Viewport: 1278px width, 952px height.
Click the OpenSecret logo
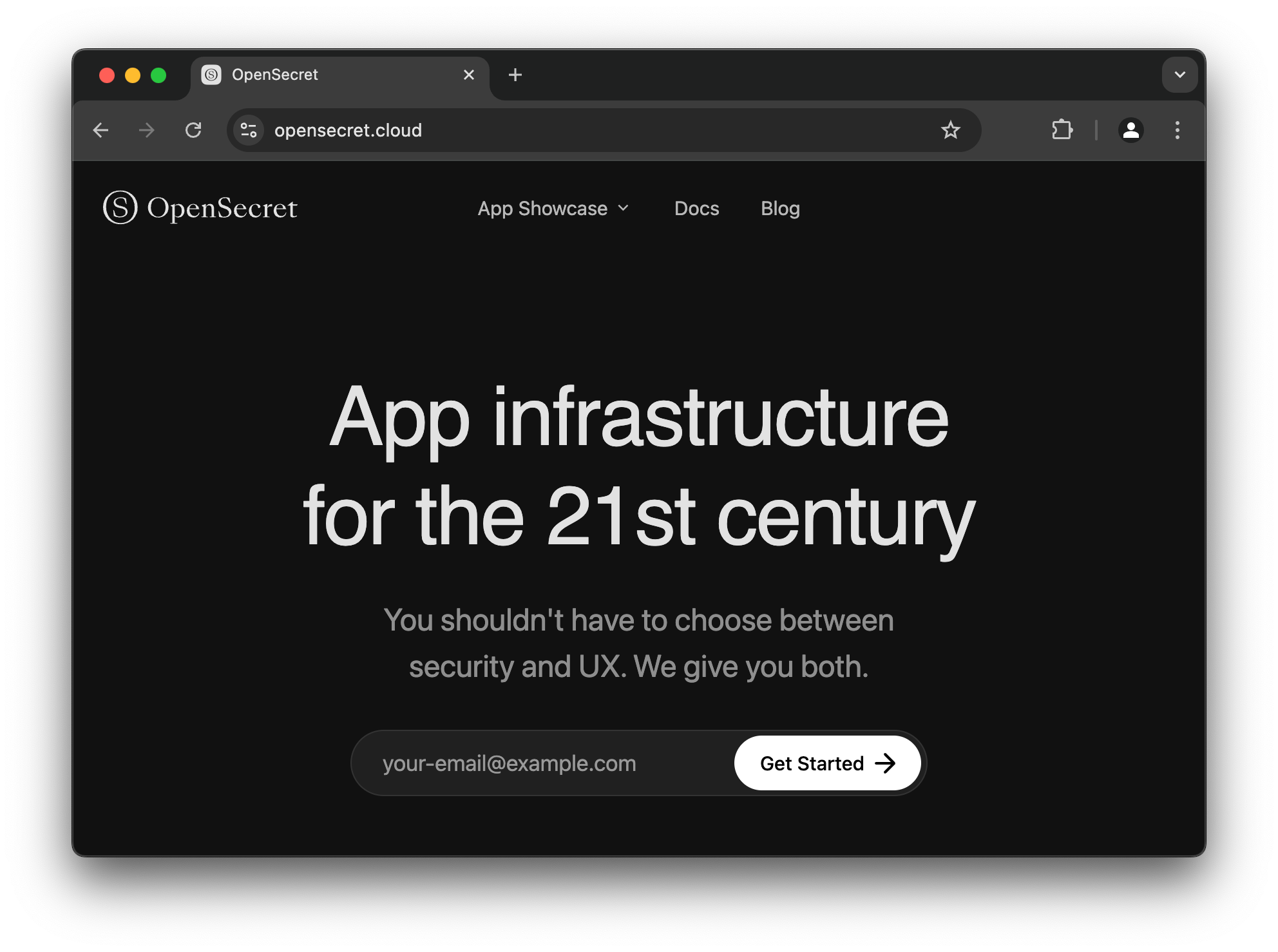200,208
